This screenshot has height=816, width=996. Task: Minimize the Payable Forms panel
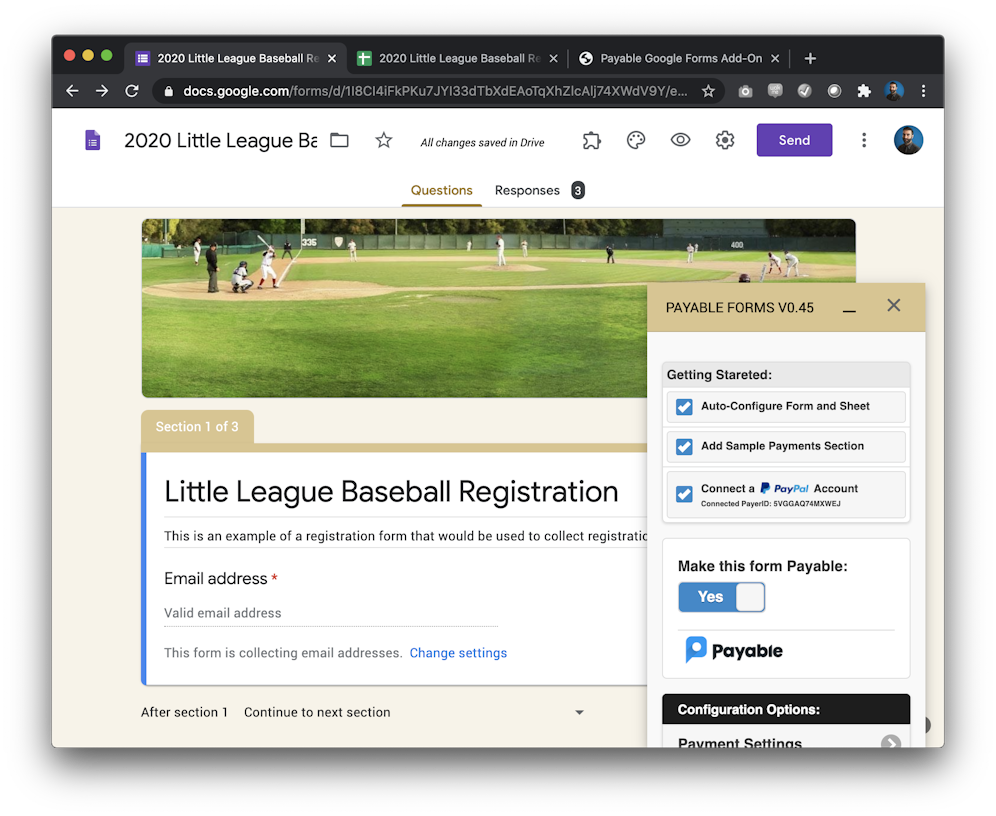(x=849, y=309)
